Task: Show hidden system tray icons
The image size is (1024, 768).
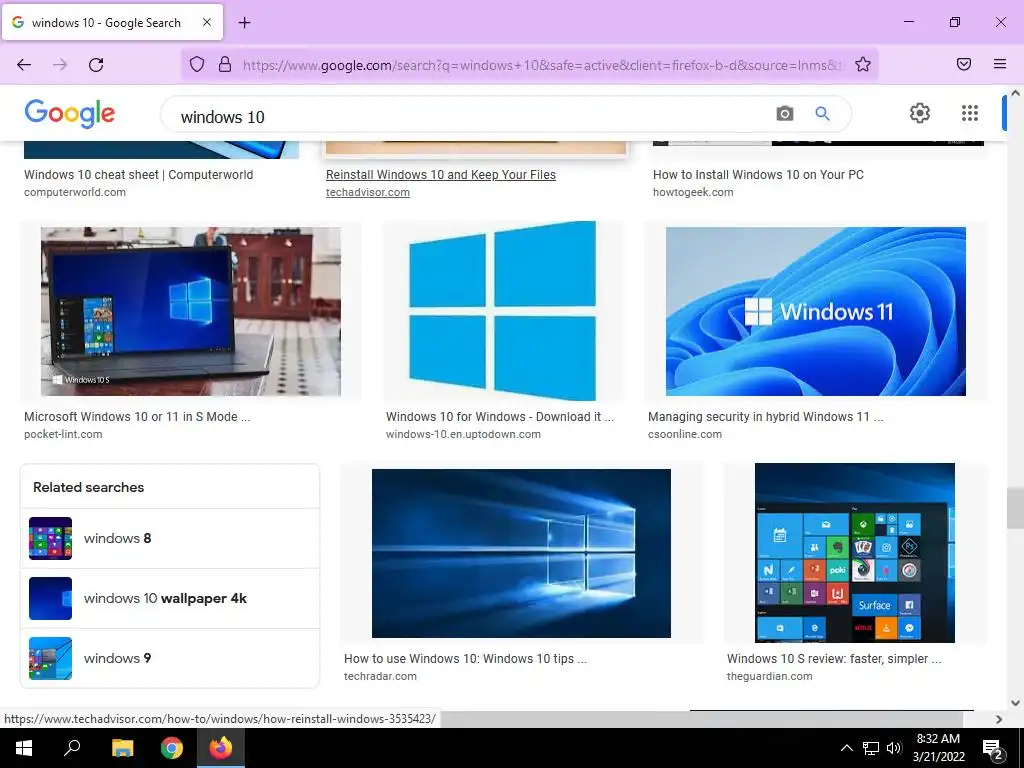Action: tap(846, 748)
